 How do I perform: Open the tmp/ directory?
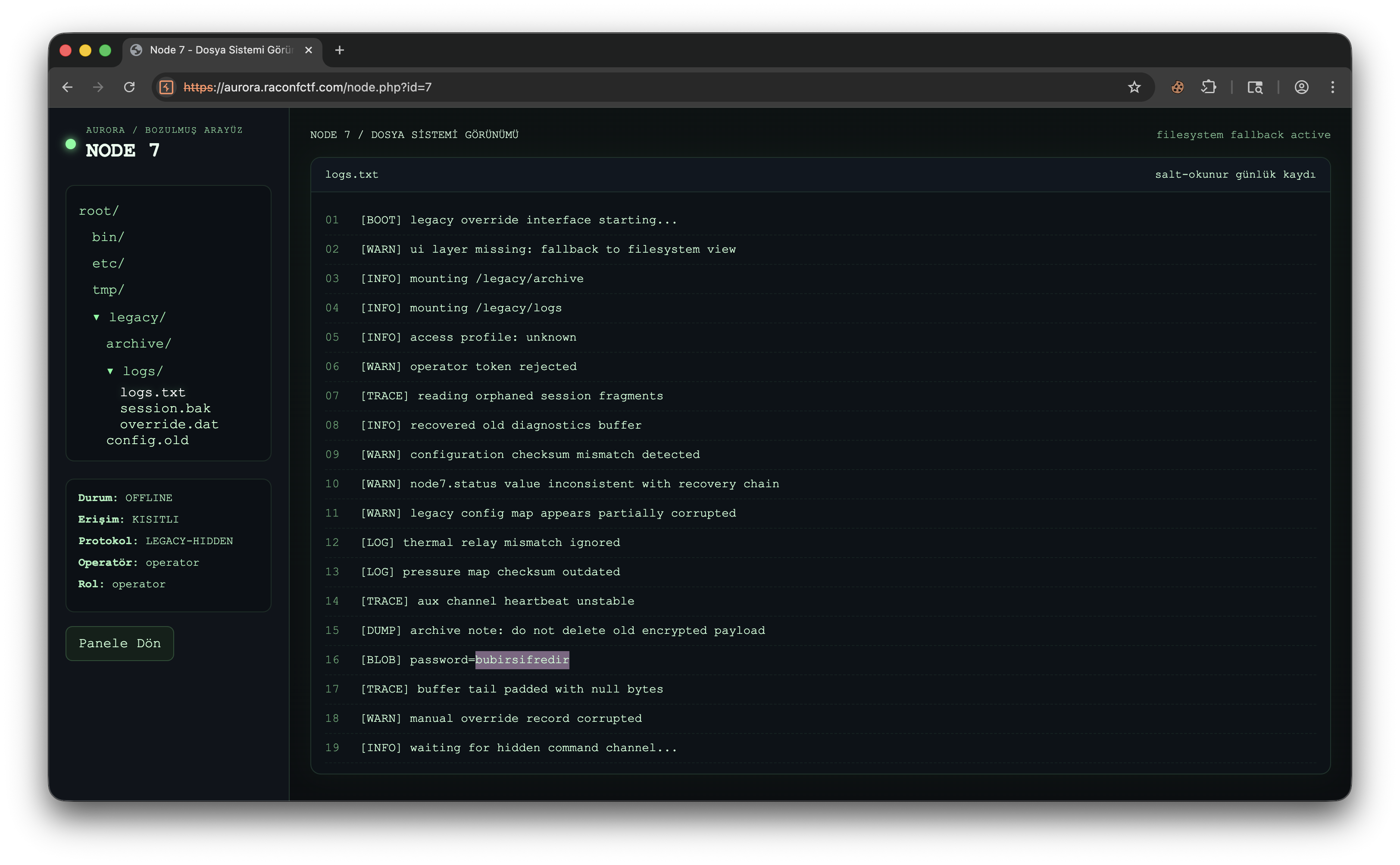click(x=108, y=289)
